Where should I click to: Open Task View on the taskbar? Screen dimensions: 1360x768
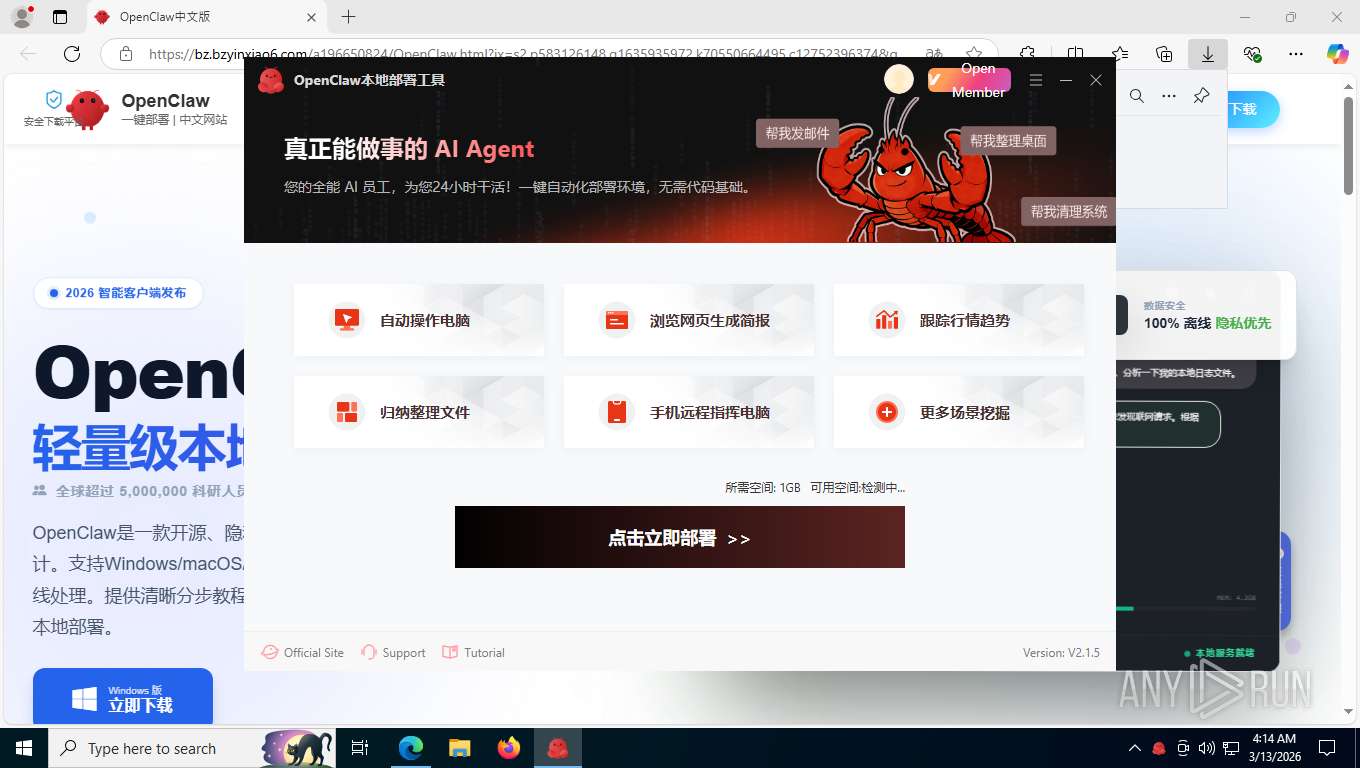(360, 748)
